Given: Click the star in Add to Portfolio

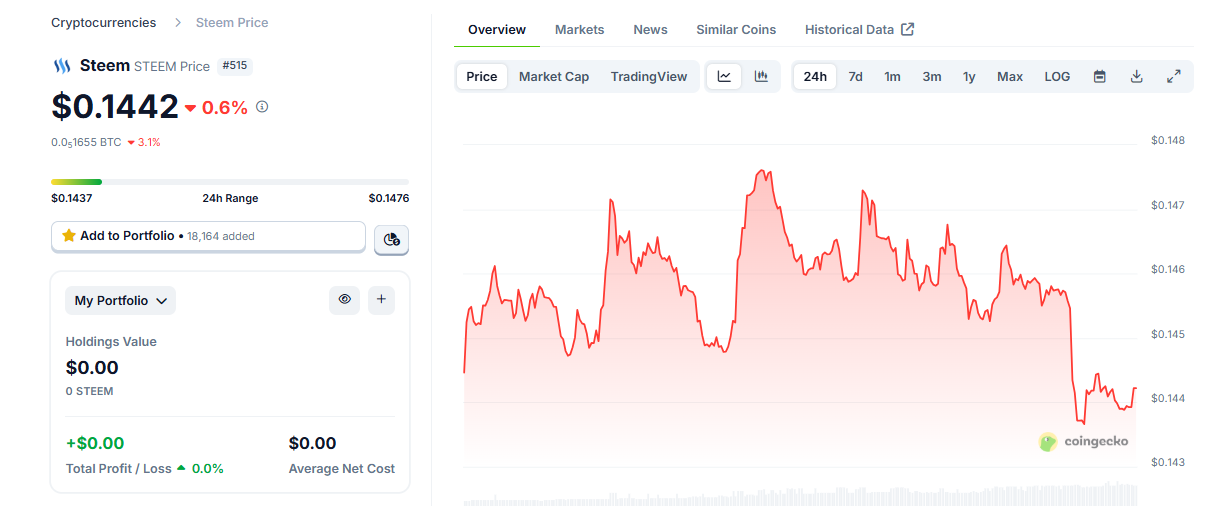Looking at the screenshot, I should (x=69, y=236).
